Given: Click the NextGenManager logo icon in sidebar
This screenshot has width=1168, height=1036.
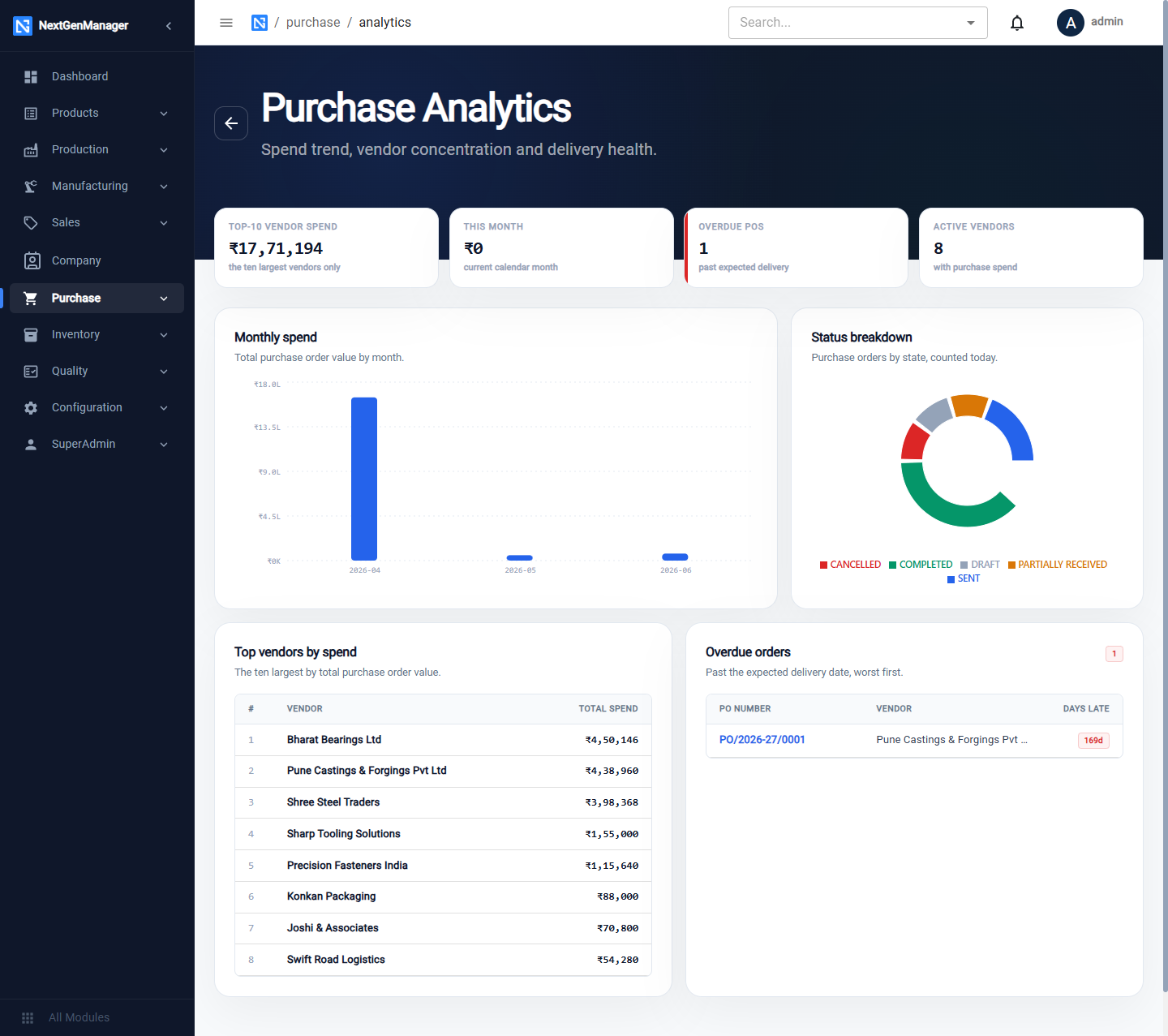Looking at the screenshot, I should (x=23, y=26).
